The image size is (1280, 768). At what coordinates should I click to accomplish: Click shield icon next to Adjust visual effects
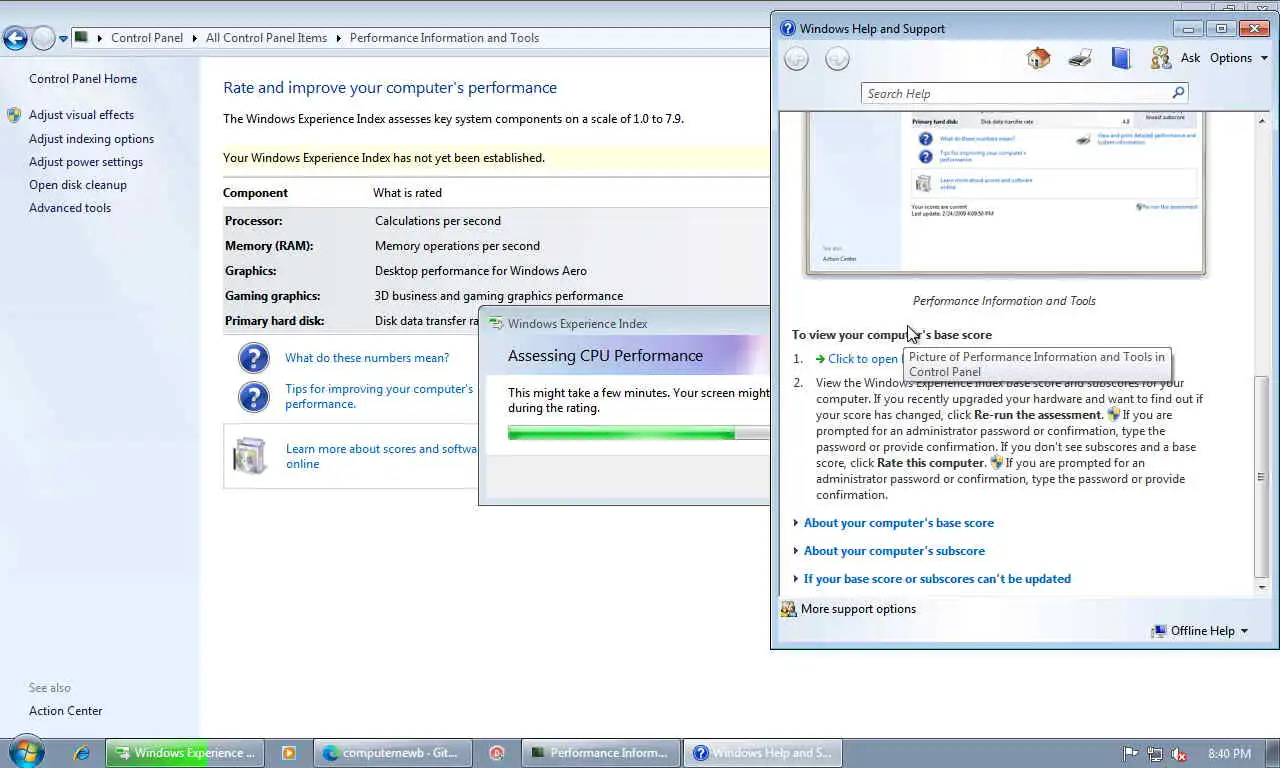(x=14, y=115)
